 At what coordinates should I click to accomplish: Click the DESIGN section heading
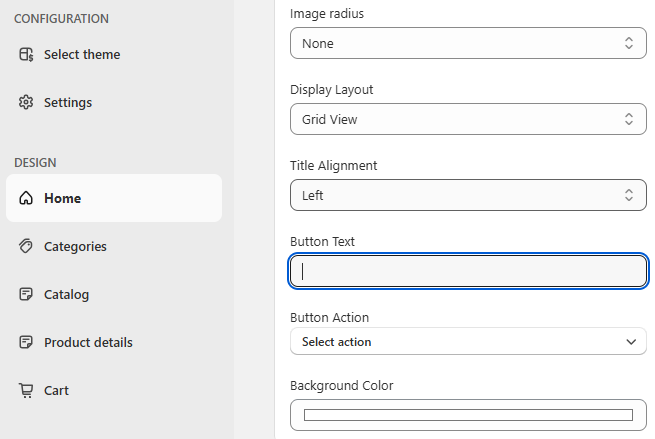(x=35, y=162)
